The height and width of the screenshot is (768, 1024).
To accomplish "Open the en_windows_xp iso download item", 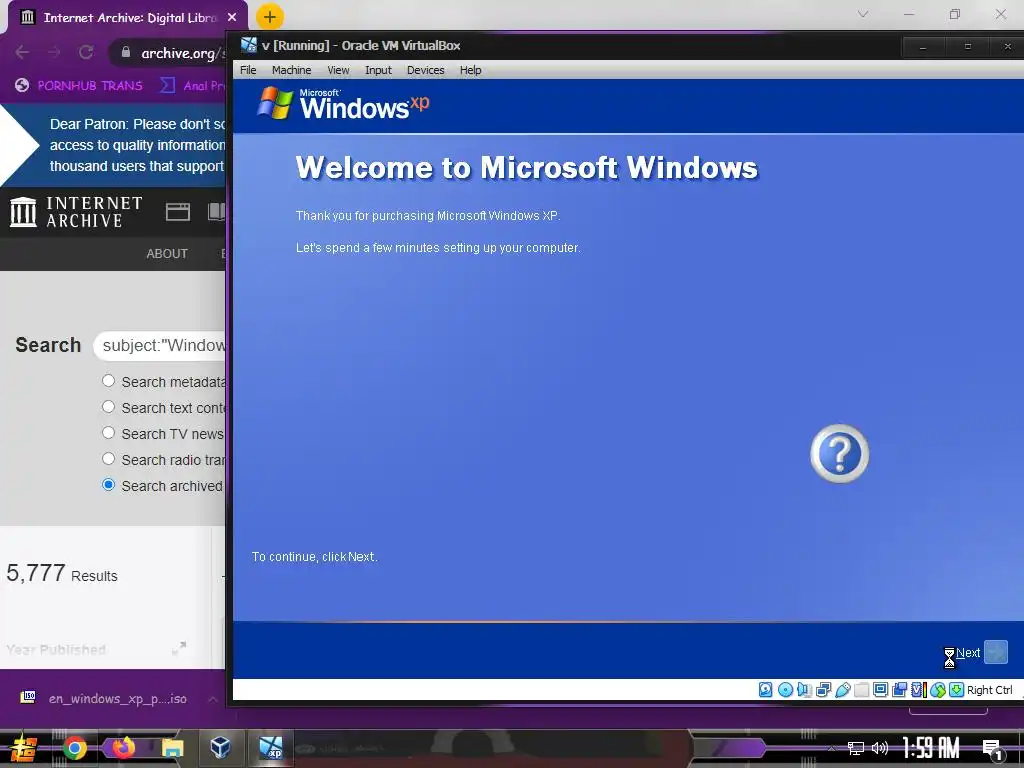I will coord(104,699).
